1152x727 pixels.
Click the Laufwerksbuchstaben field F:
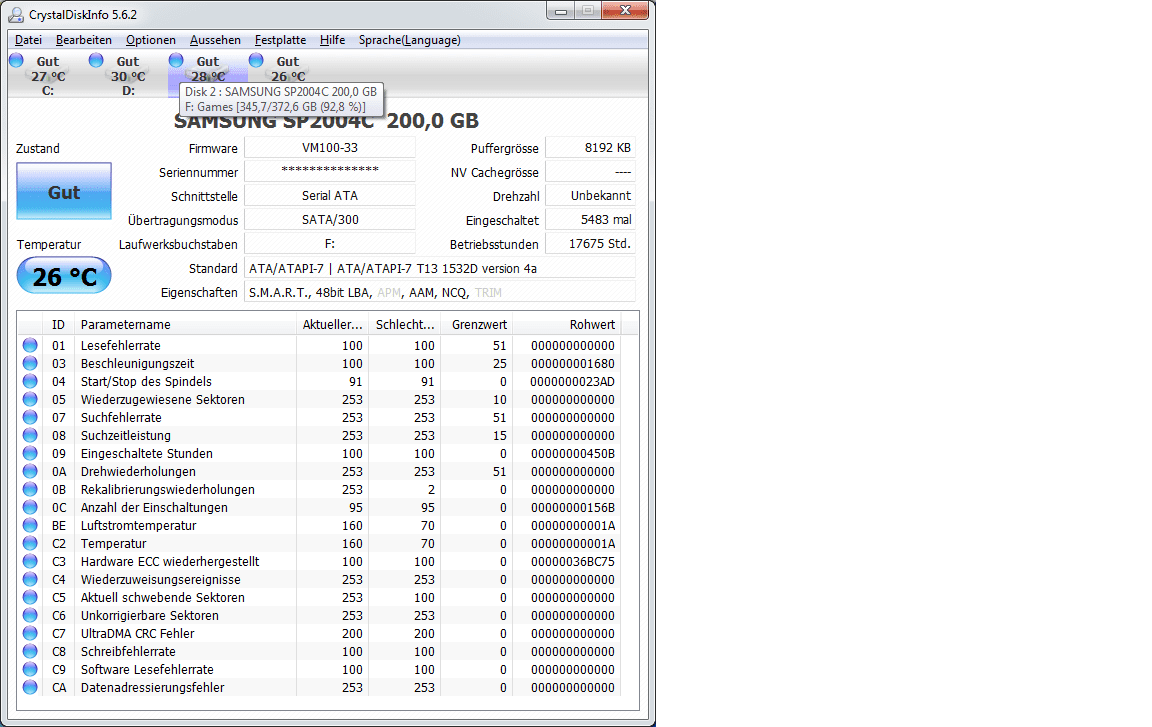click(330, 244)
